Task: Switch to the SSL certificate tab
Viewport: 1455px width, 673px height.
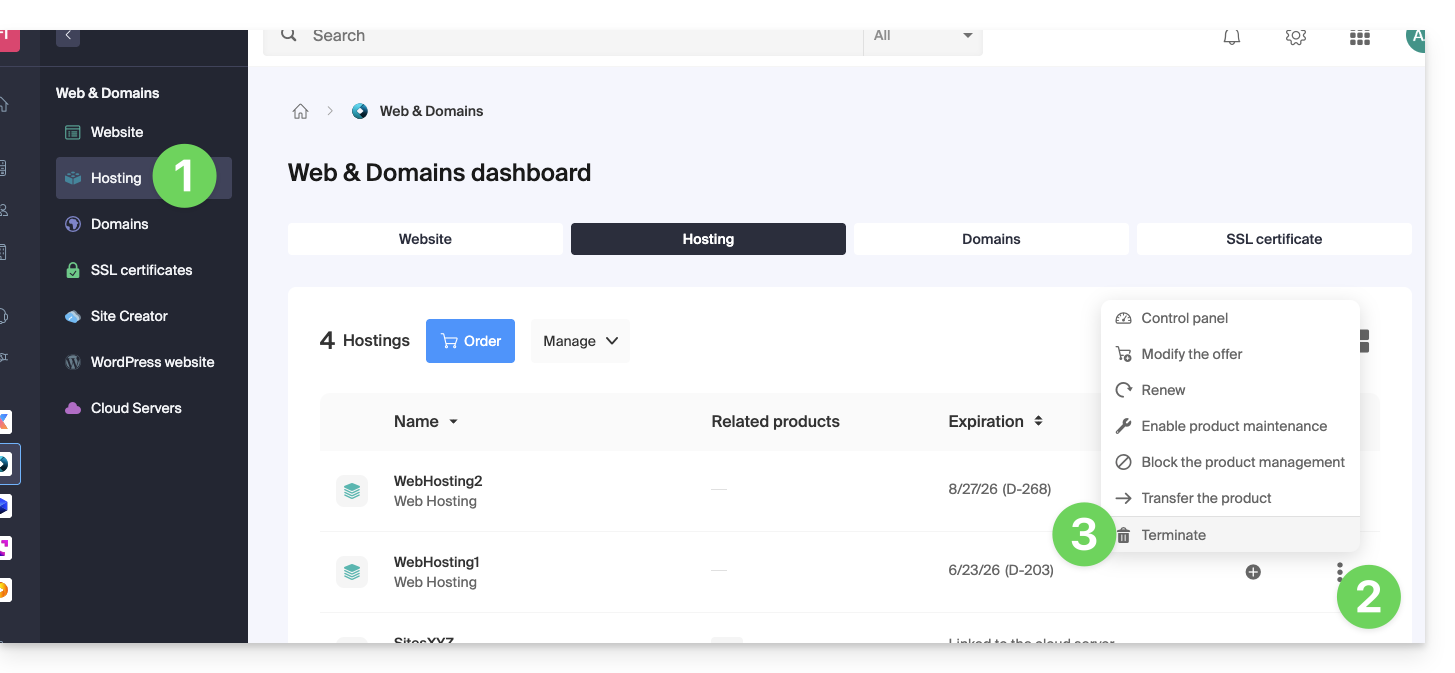Action: tap(1274, 239)
